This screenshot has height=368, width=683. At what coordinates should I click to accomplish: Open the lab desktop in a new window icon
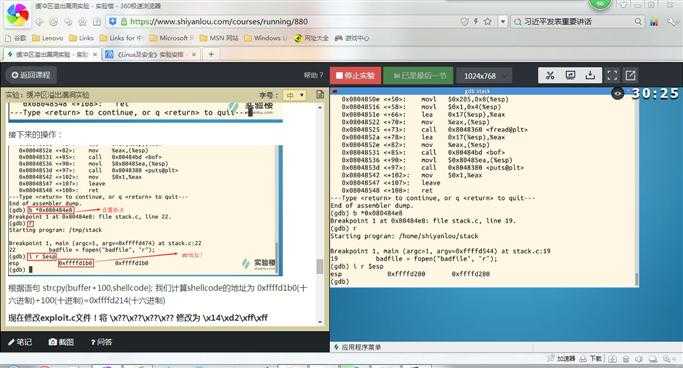click(630, 75)
